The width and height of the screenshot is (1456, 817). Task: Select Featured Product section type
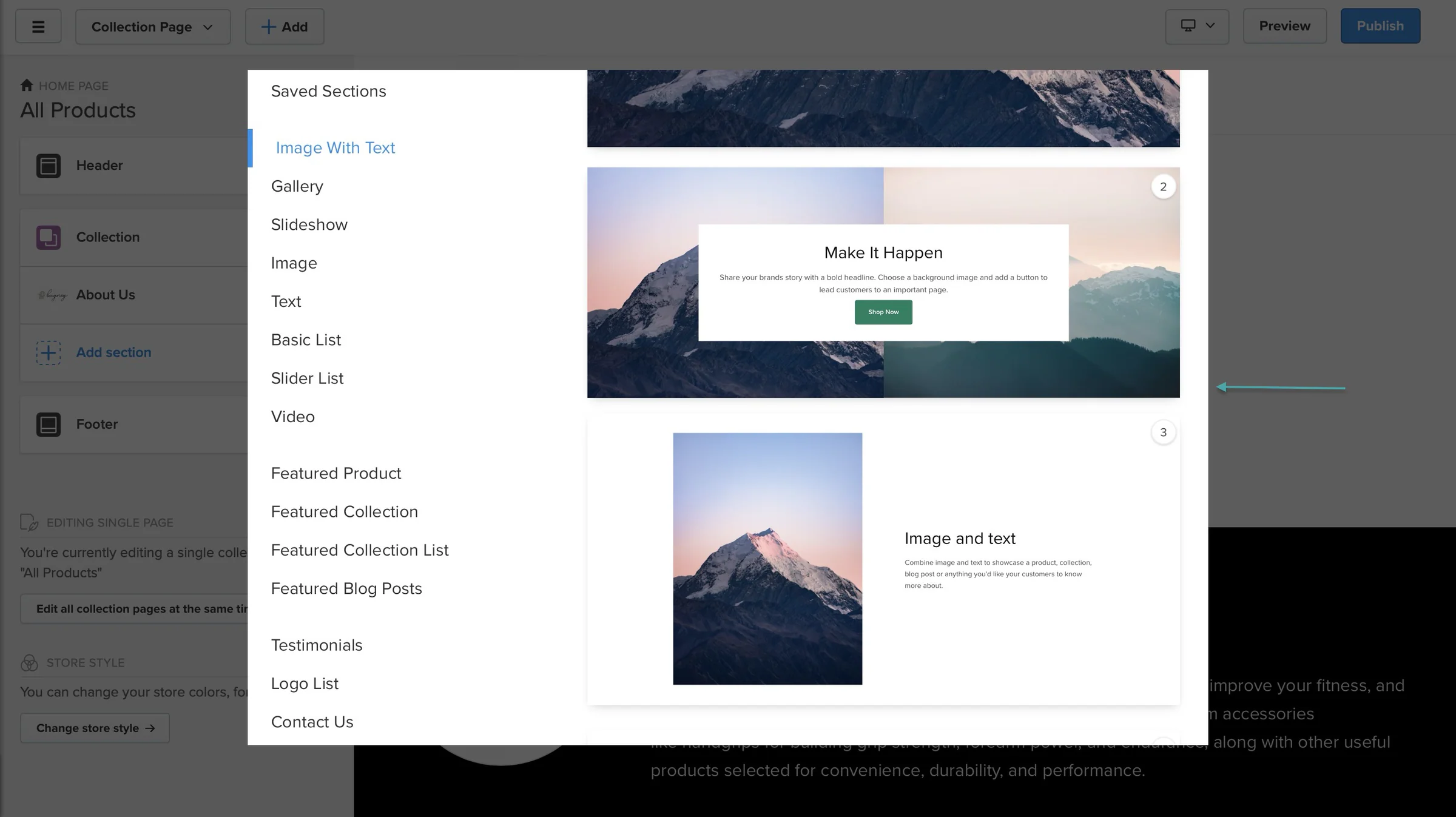[x=335, y=473]
